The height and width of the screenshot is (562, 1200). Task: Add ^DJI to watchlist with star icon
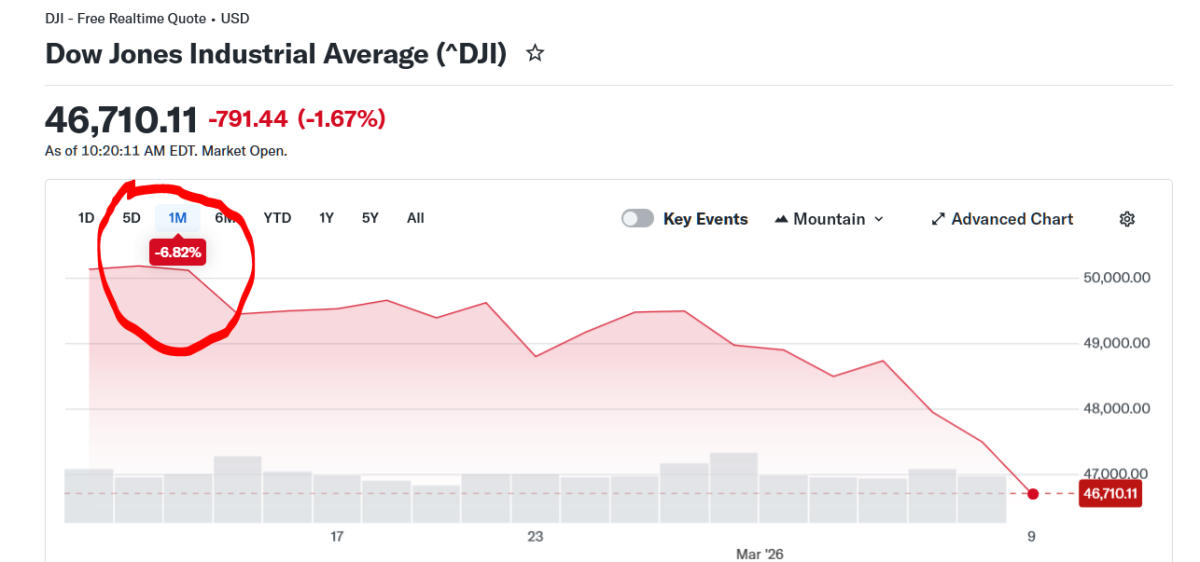pyautogui.click(x=535, y=54)
